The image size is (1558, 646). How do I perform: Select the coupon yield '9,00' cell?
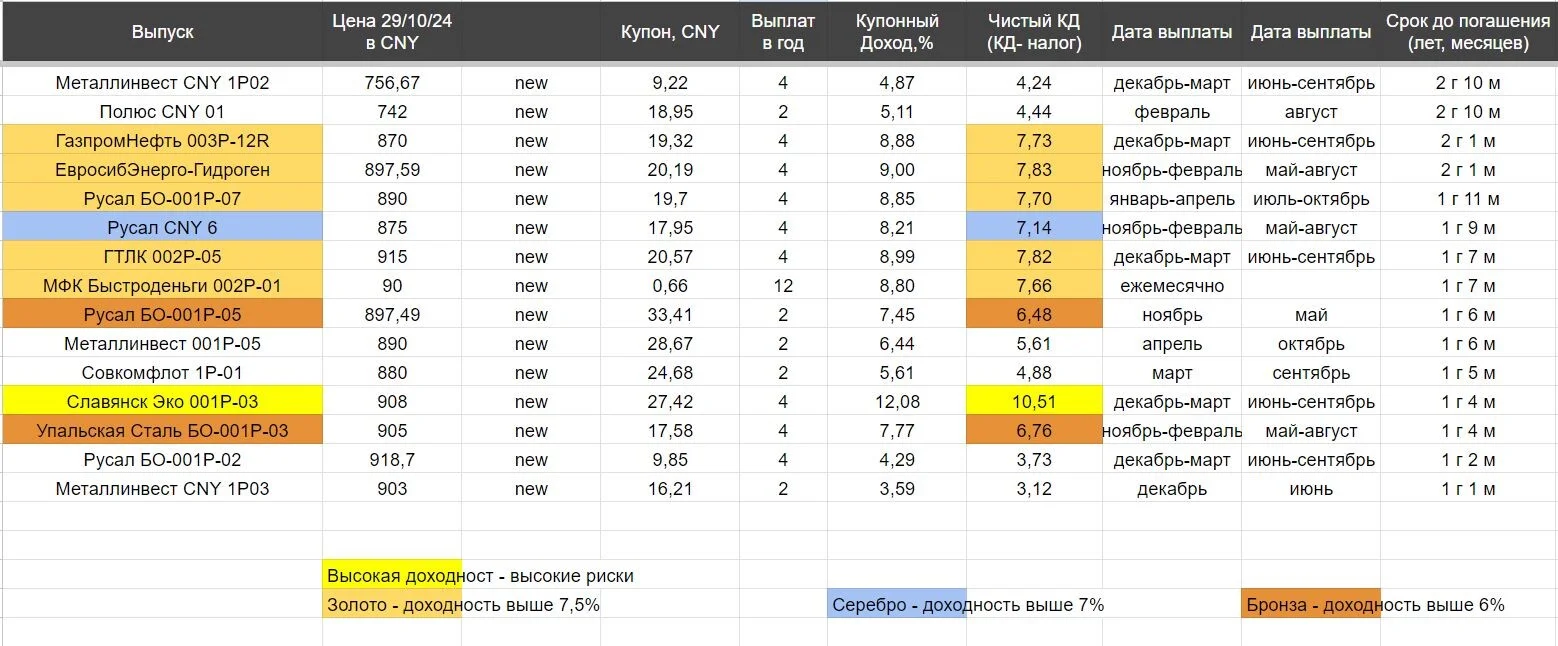[897, 170]
